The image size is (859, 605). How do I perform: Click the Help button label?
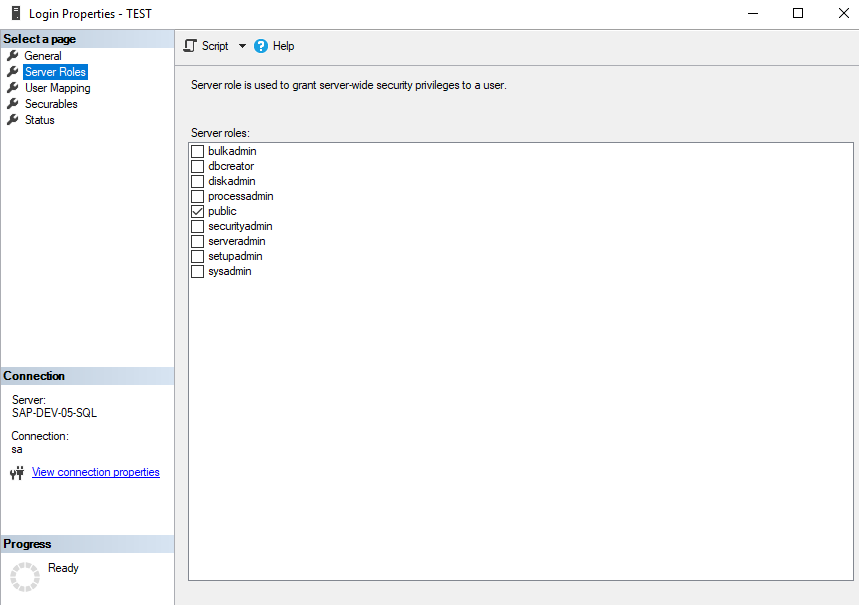point(283,46)
